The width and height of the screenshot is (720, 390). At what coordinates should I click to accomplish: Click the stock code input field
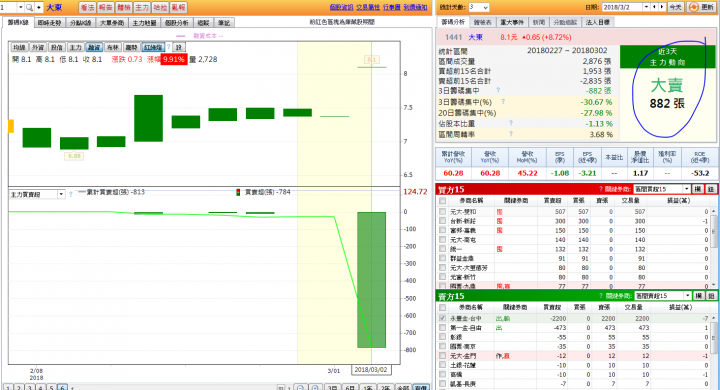[x=9, y=7]
